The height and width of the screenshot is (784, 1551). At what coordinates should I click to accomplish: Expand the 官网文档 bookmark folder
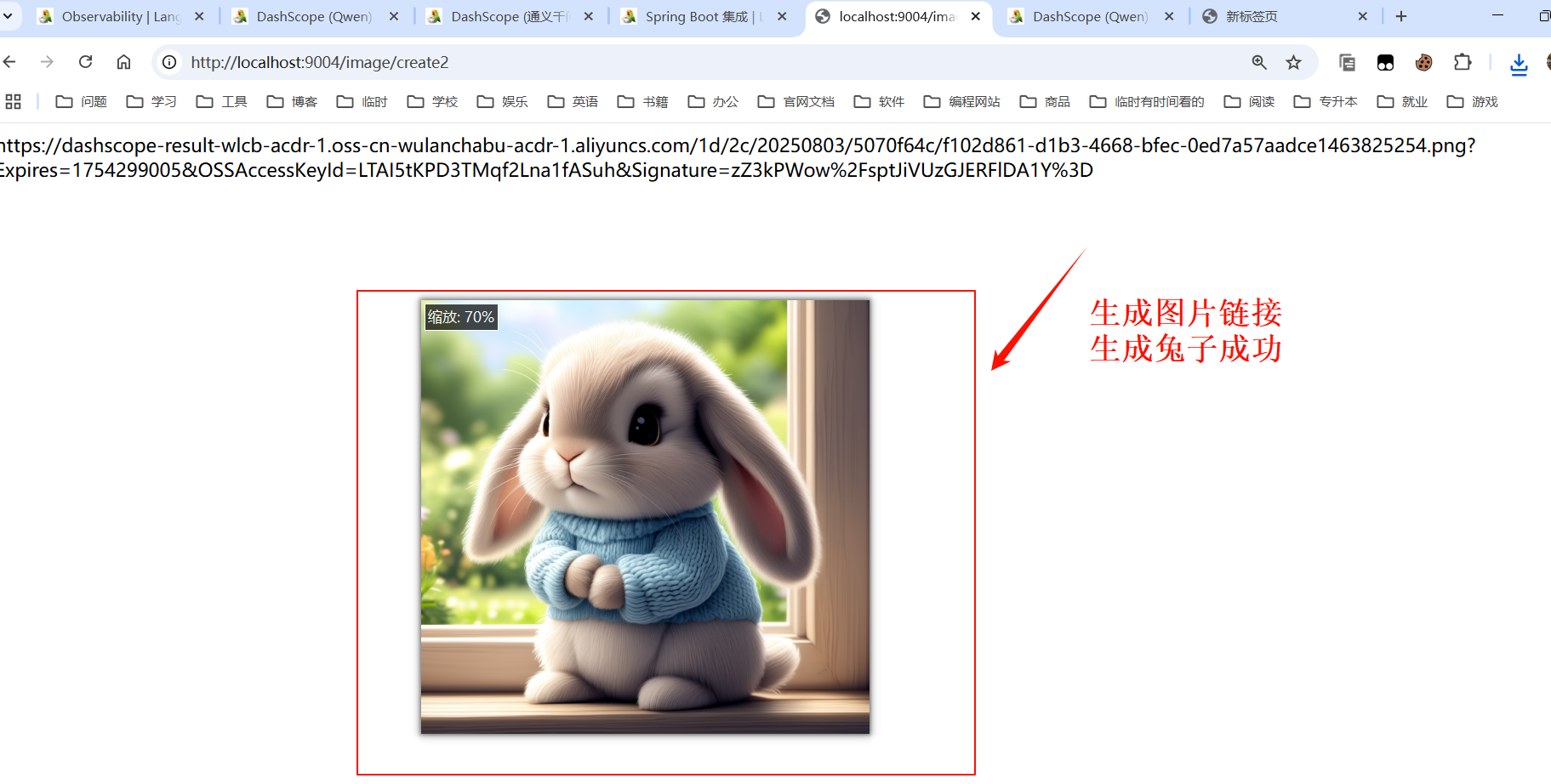[x=796, y=102]
